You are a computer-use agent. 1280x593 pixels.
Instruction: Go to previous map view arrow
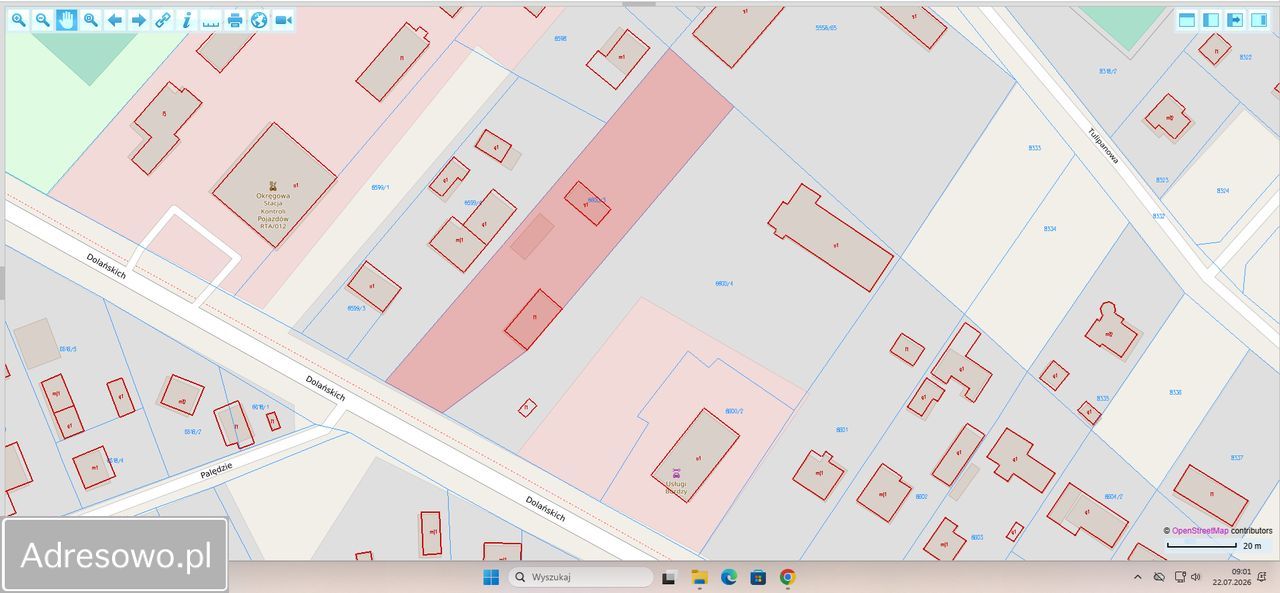tap(115, 20)
